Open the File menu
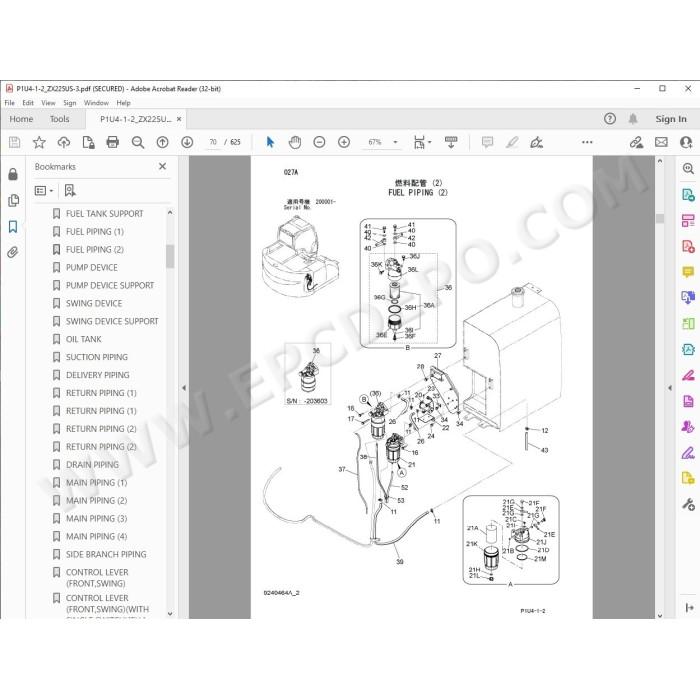Image resolution: width=700 pixels, height=700 pixels. click(9, 103)
